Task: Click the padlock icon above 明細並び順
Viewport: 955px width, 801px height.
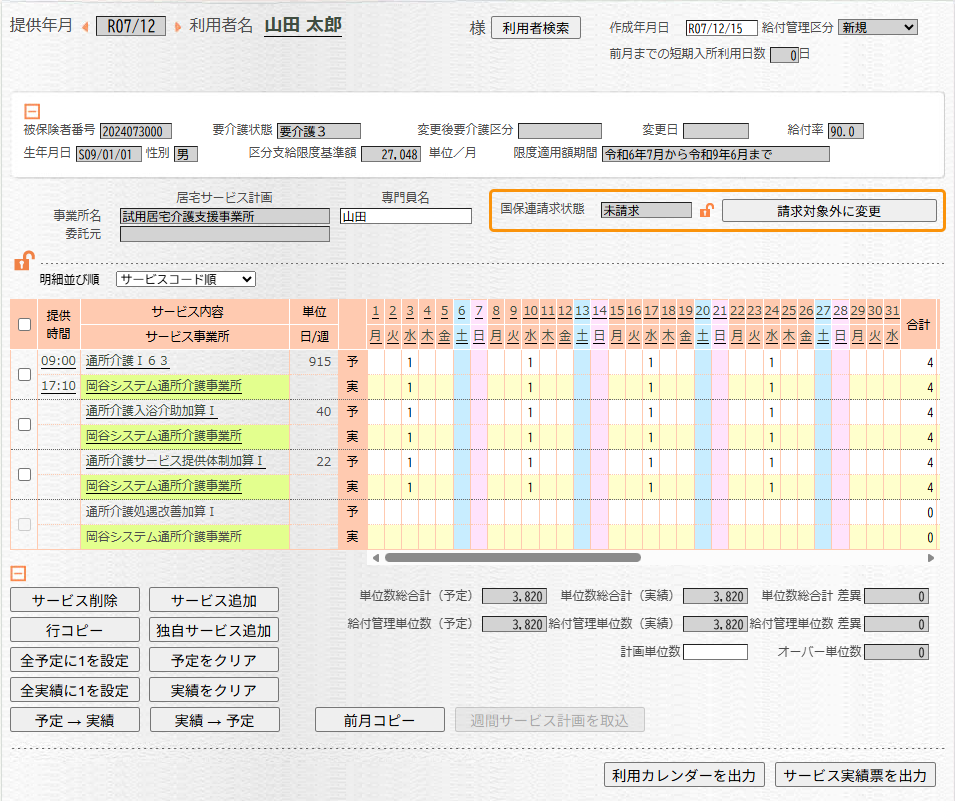Action: [x=22, y=262]
